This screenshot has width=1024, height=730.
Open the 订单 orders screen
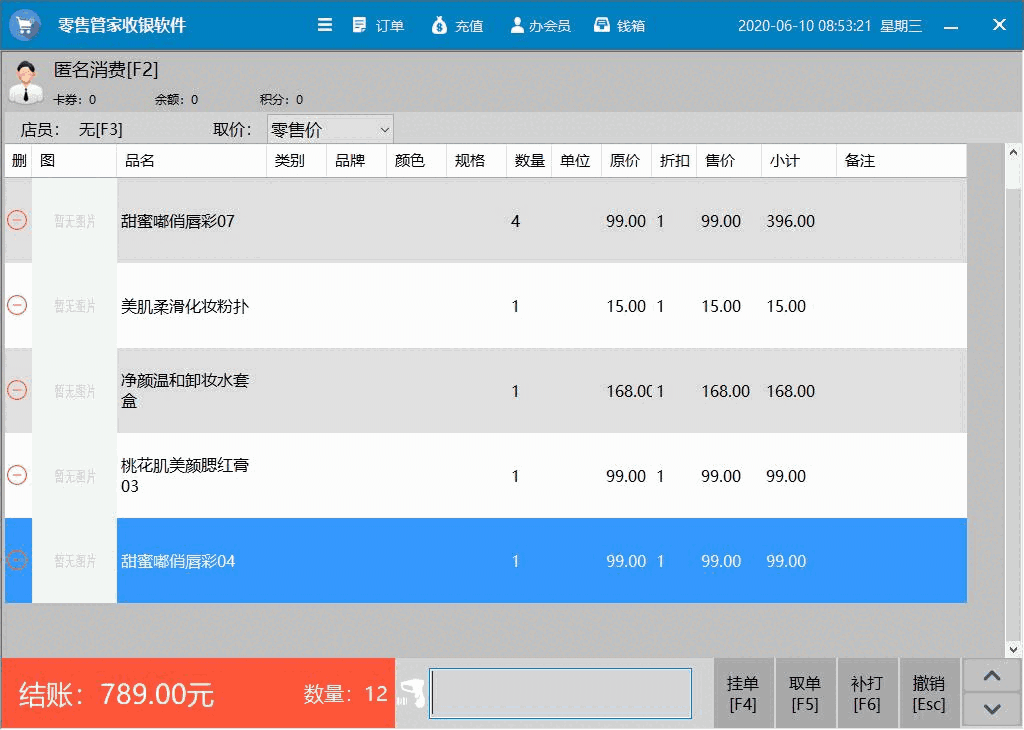(378, 25)
